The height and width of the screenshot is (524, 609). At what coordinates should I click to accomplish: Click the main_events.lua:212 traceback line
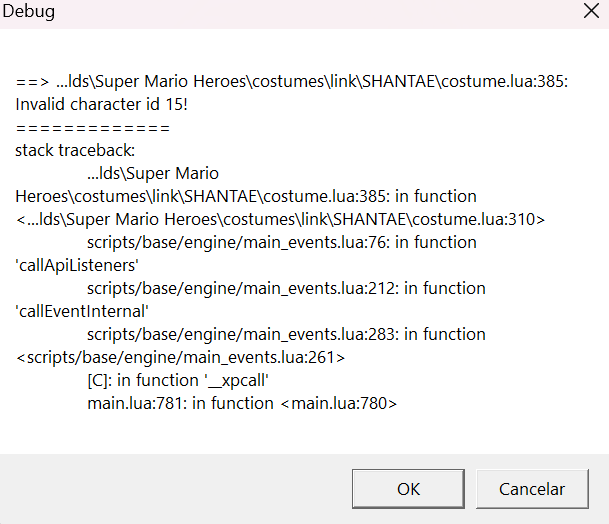[x=286, y=288]
